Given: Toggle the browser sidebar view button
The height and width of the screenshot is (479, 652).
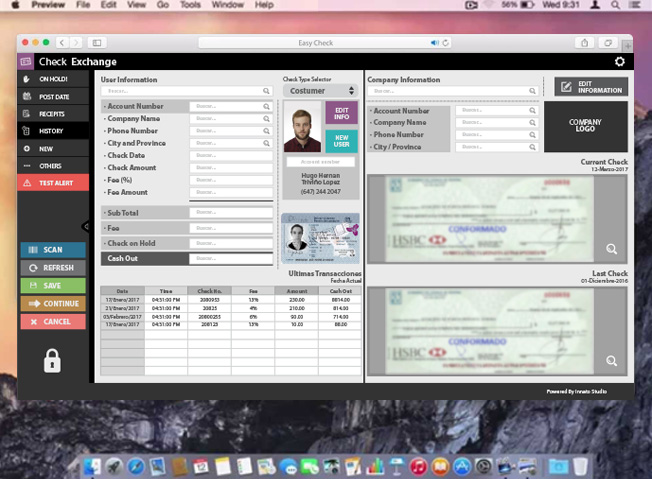Looking at the screenshot, I should coord(97,43).
